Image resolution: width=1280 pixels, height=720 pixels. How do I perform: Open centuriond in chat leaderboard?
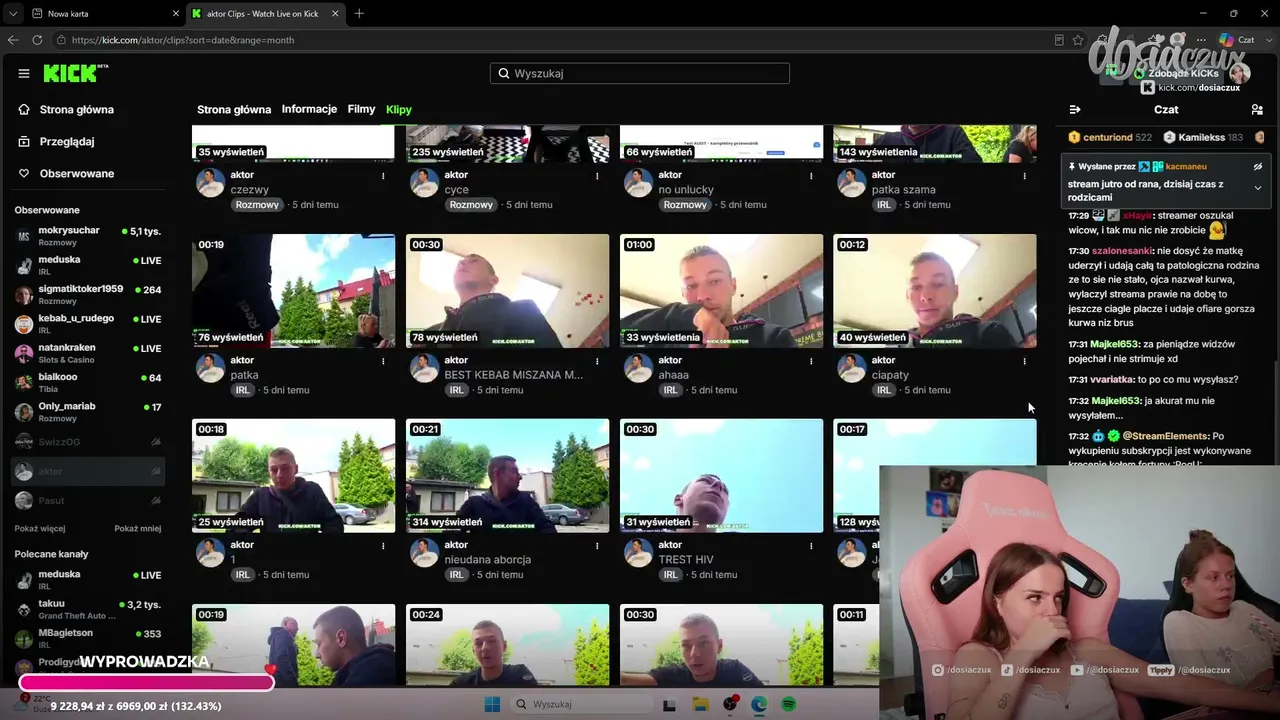point(1110,137)
